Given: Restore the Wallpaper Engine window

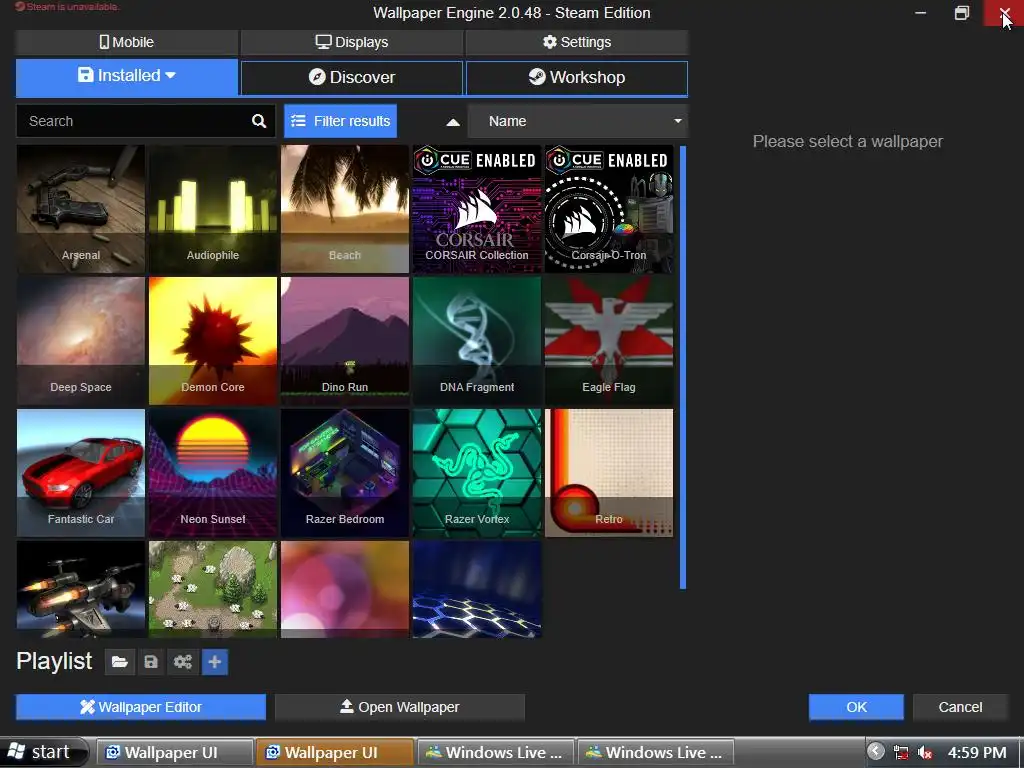Looking at the screenshot, I should pyautogui.click(x=962, y=13).
